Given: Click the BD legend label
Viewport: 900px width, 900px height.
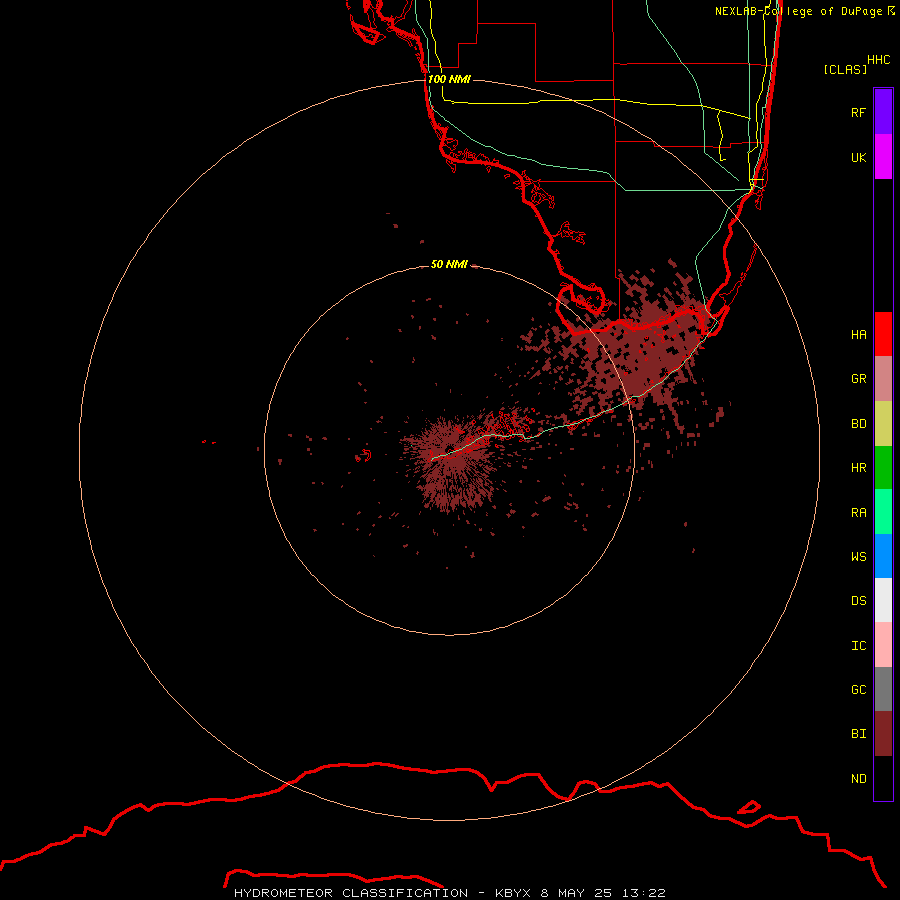Looking at the screenshot, I should (x=858, y=424).
